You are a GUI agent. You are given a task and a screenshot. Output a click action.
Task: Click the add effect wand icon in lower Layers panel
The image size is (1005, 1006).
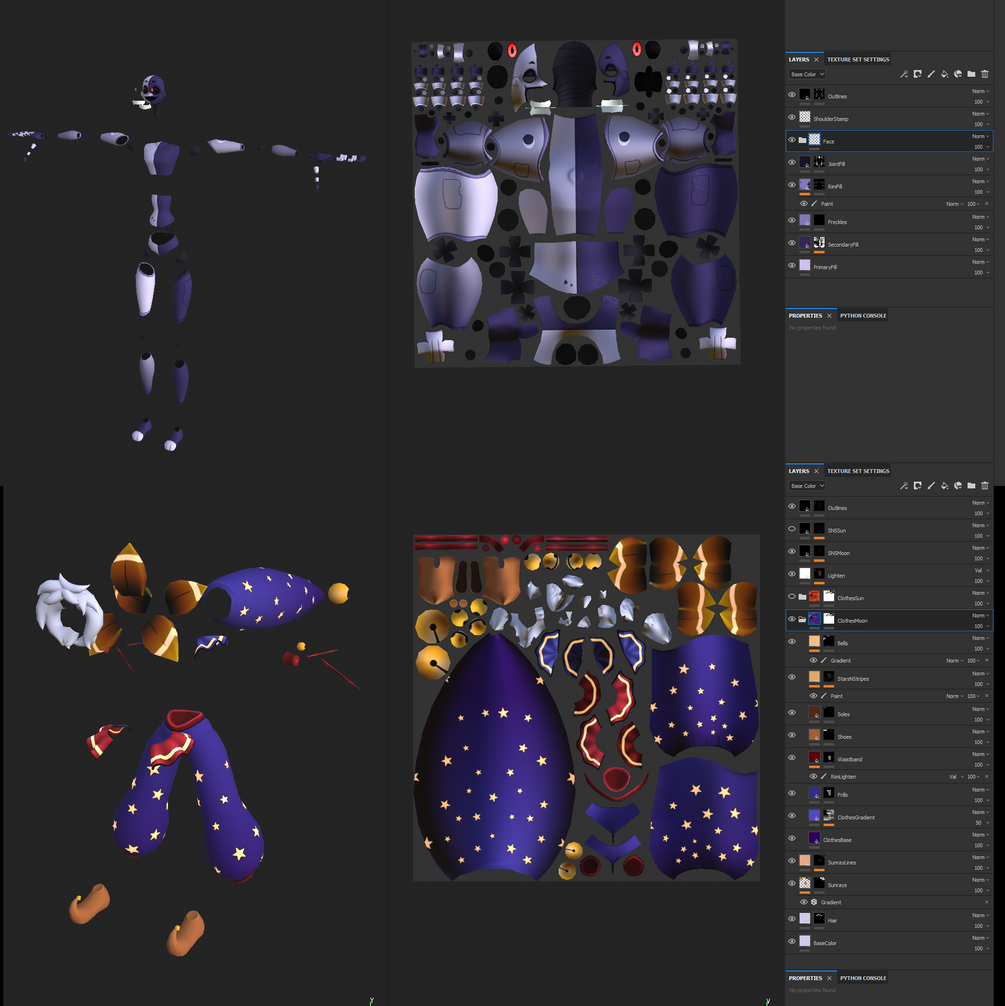tap(904, 486)
